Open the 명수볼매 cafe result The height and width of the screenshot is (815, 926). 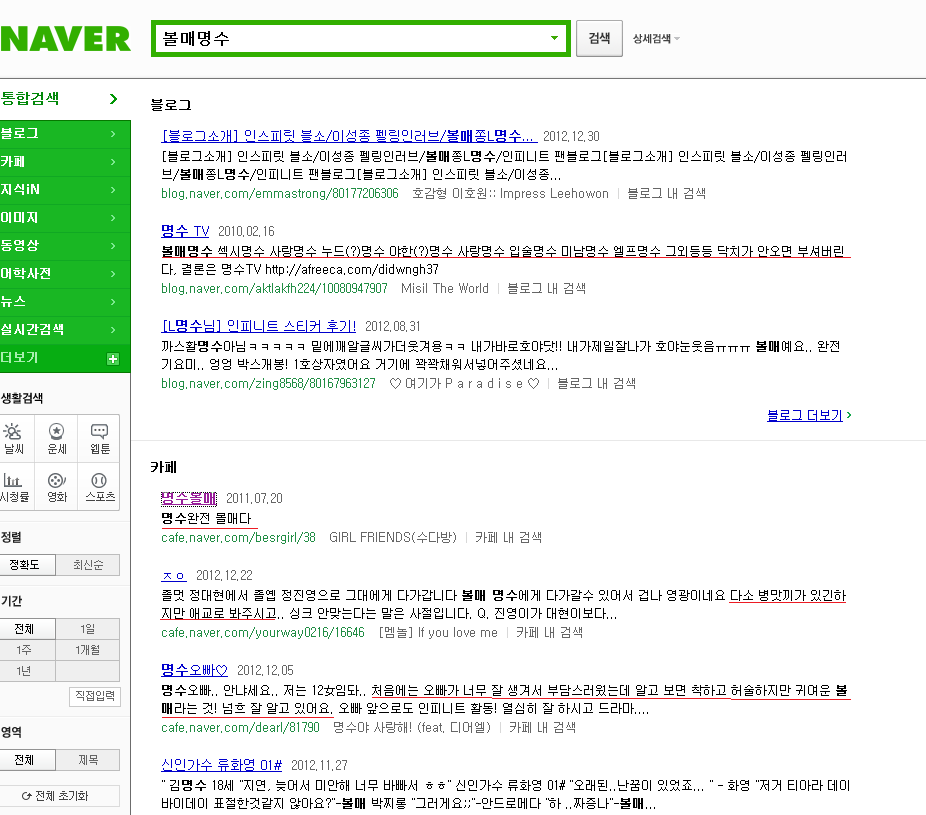(189, 498)
